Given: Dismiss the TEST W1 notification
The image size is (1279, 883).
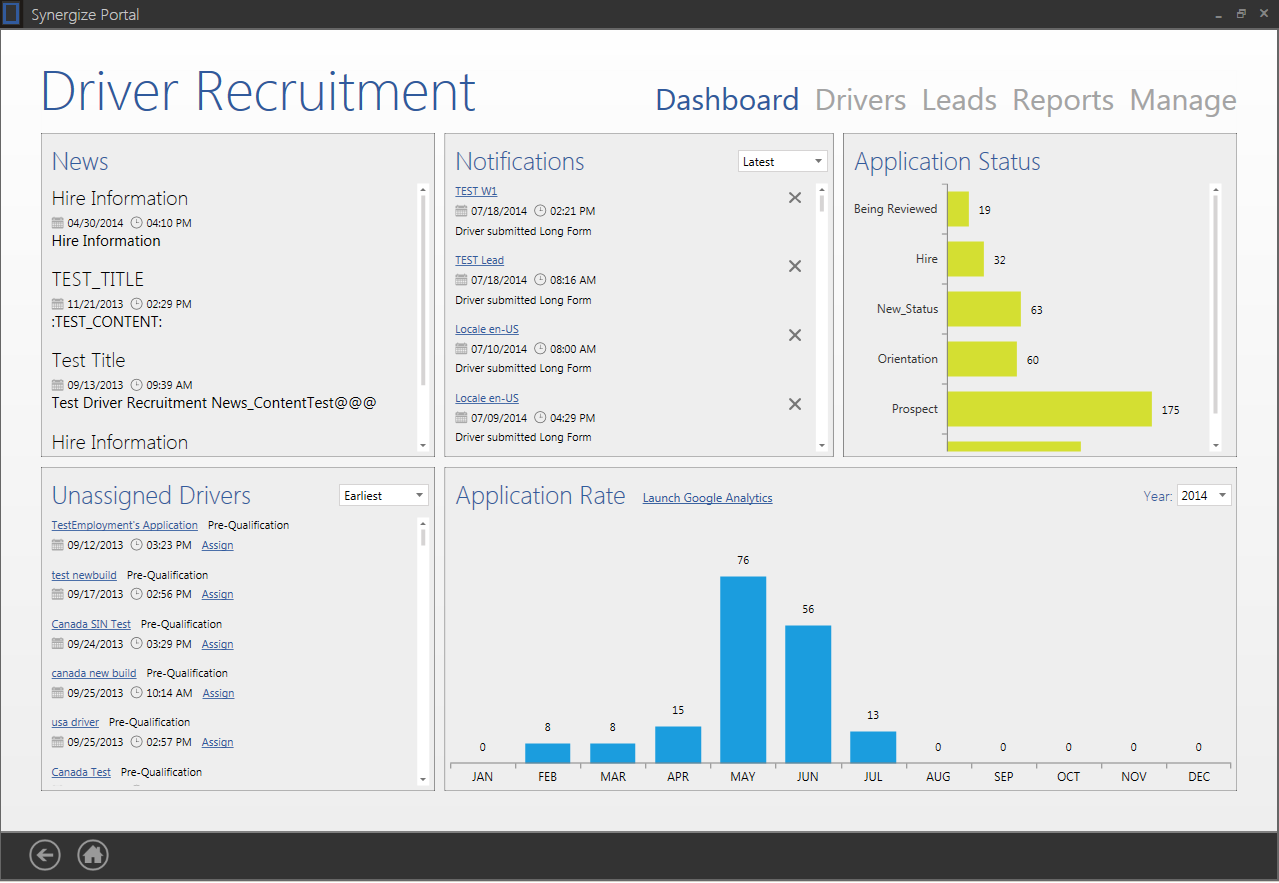Looking at the screenshot, I should 795,198.
